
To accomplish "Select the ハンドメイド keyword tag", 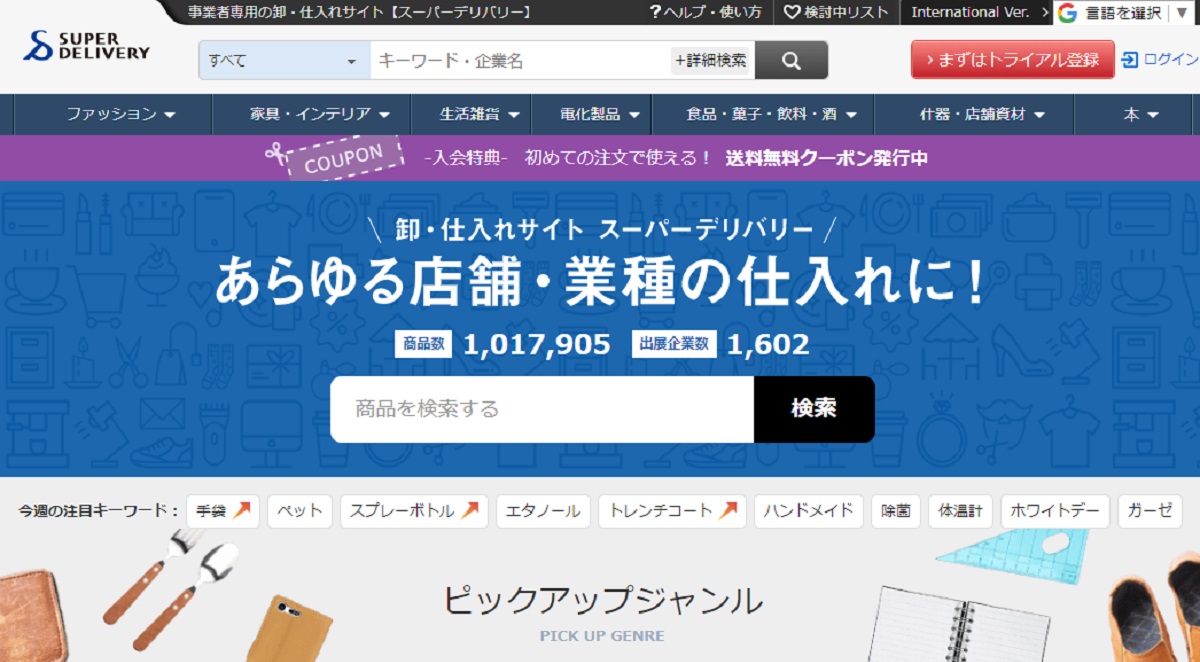I will [x=808, y=511].
